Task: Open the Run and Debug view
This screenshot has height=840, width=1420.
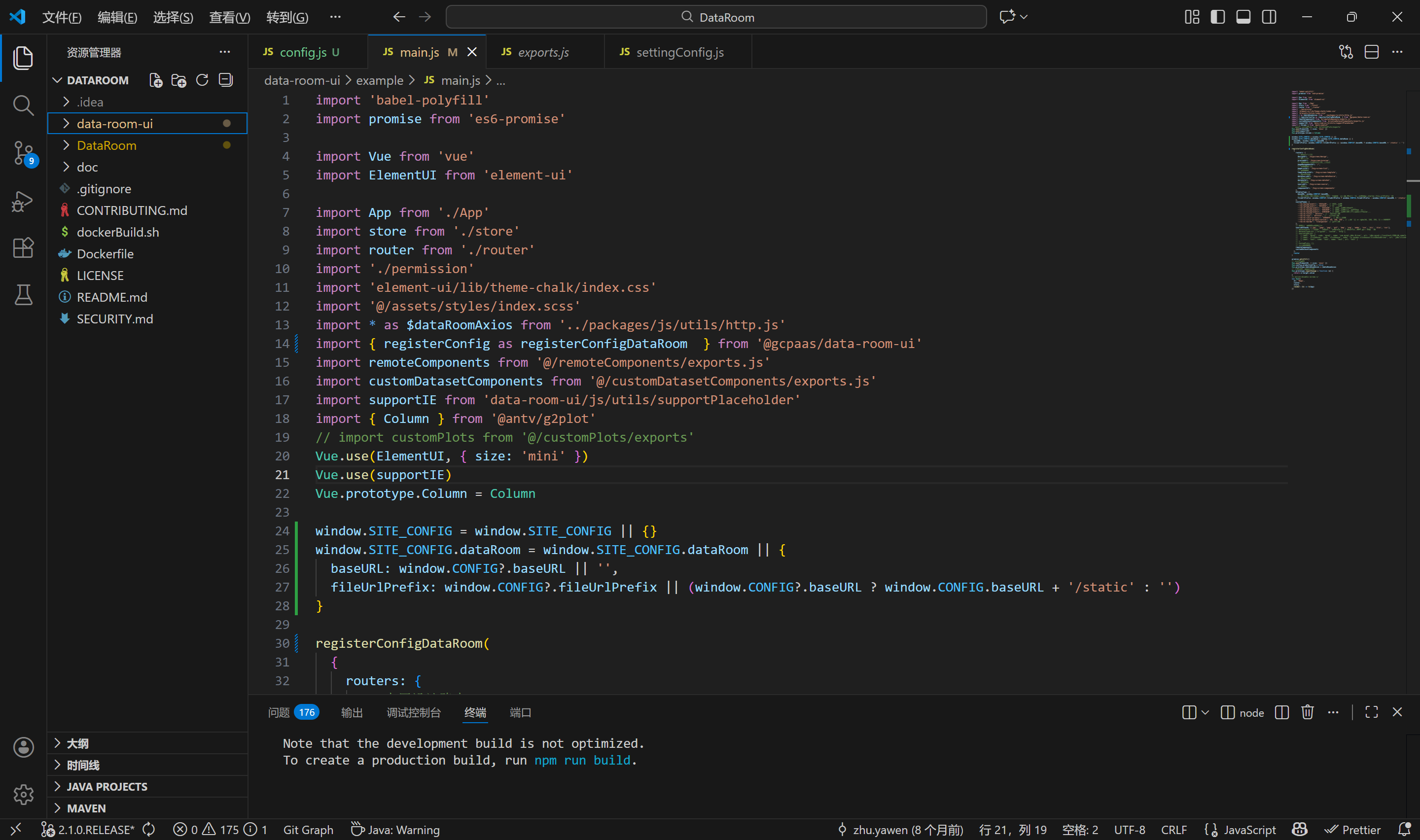Action: [x=23, y=201]
